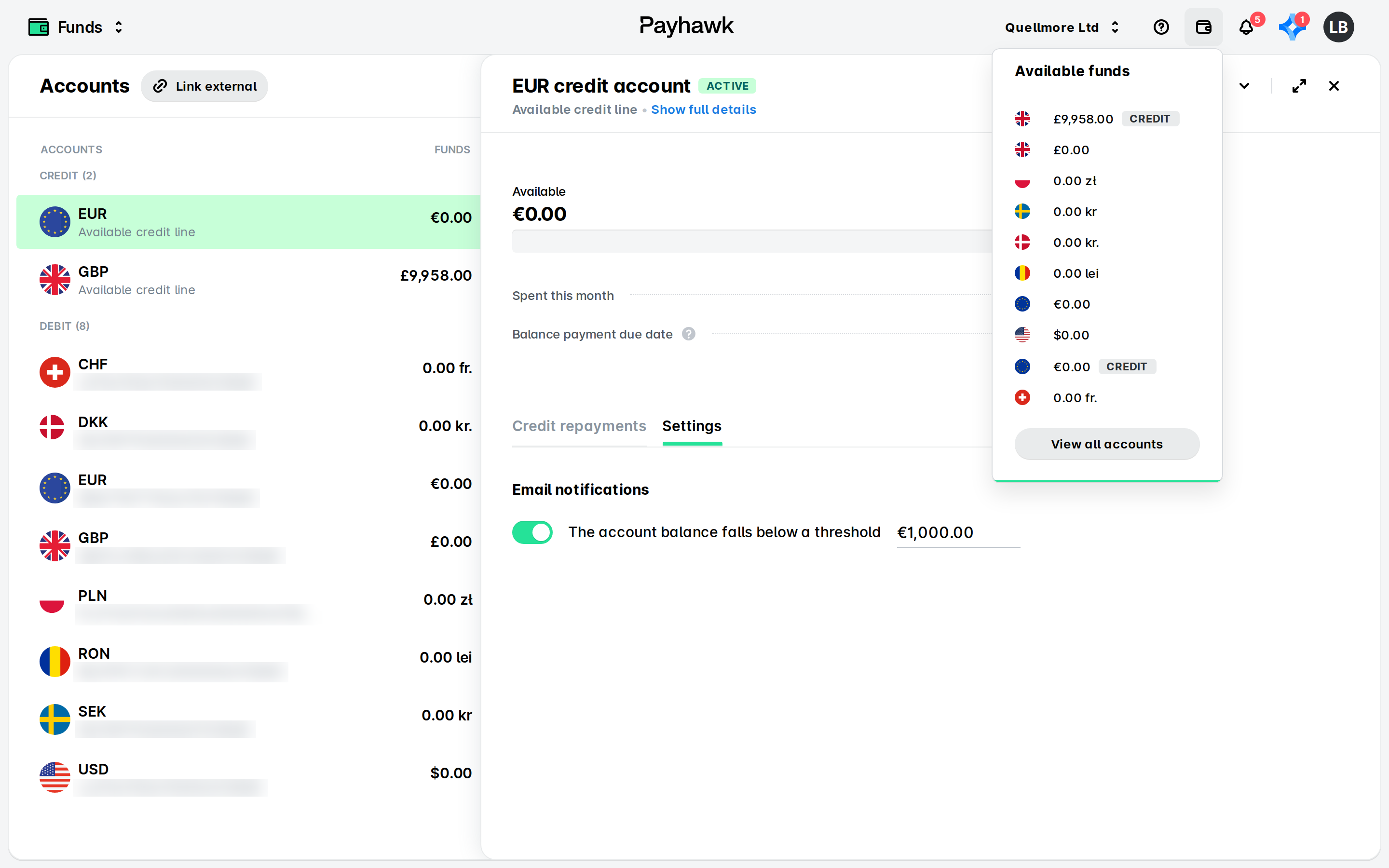Open the EUR debit account
This screenshot has width=1389, height=868.
[248, 488]
